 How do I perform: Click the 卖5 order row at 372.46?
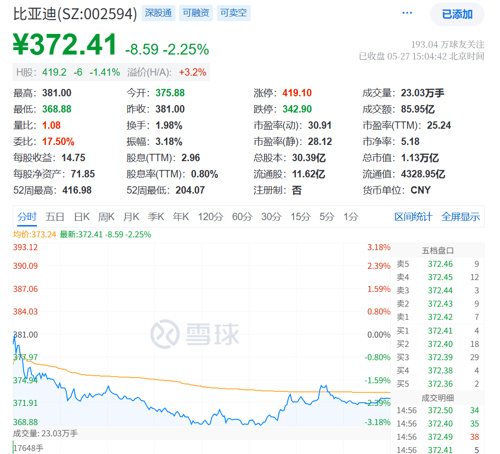click(x=438, y=264)
